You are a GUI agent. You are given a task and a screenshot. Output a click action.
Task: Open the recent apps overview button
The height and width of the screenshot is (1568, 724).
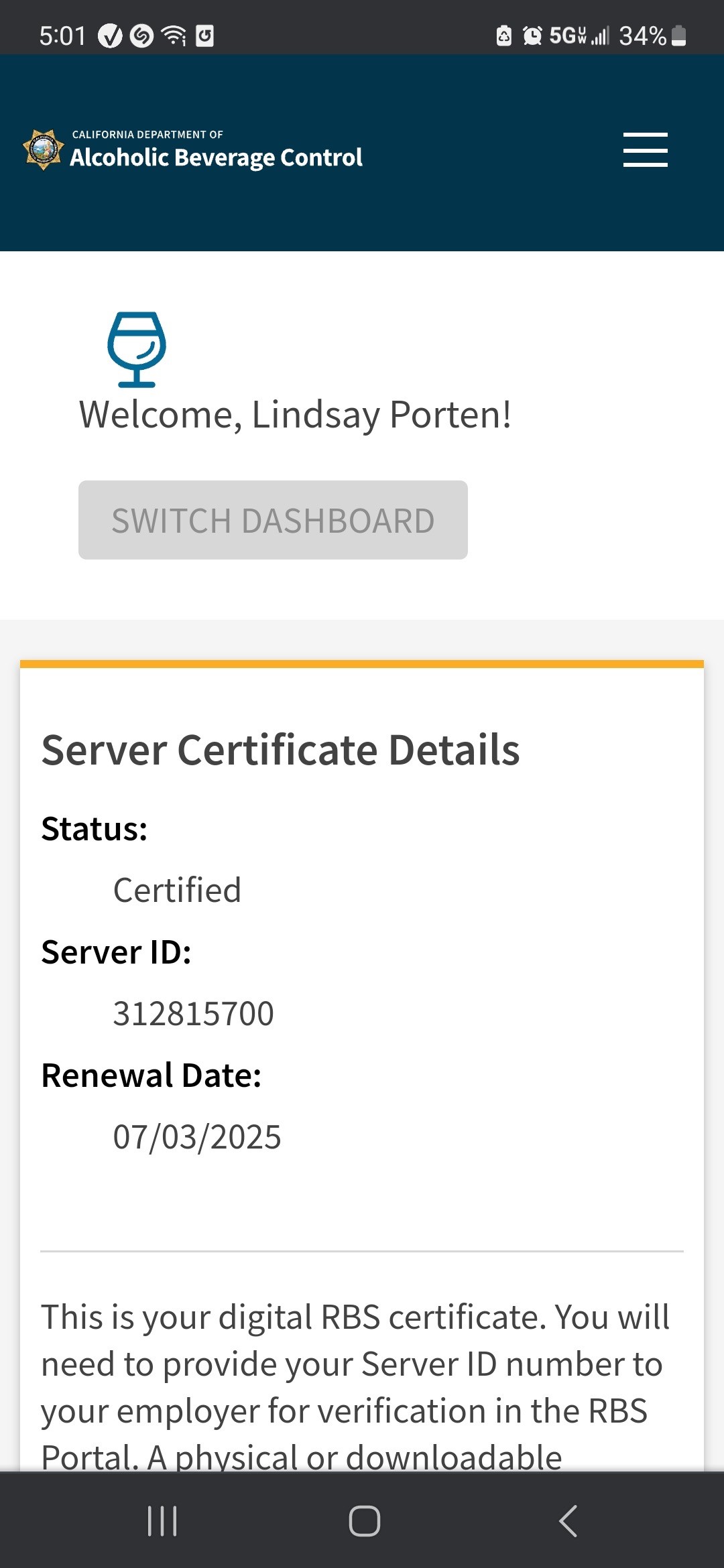162,1520
